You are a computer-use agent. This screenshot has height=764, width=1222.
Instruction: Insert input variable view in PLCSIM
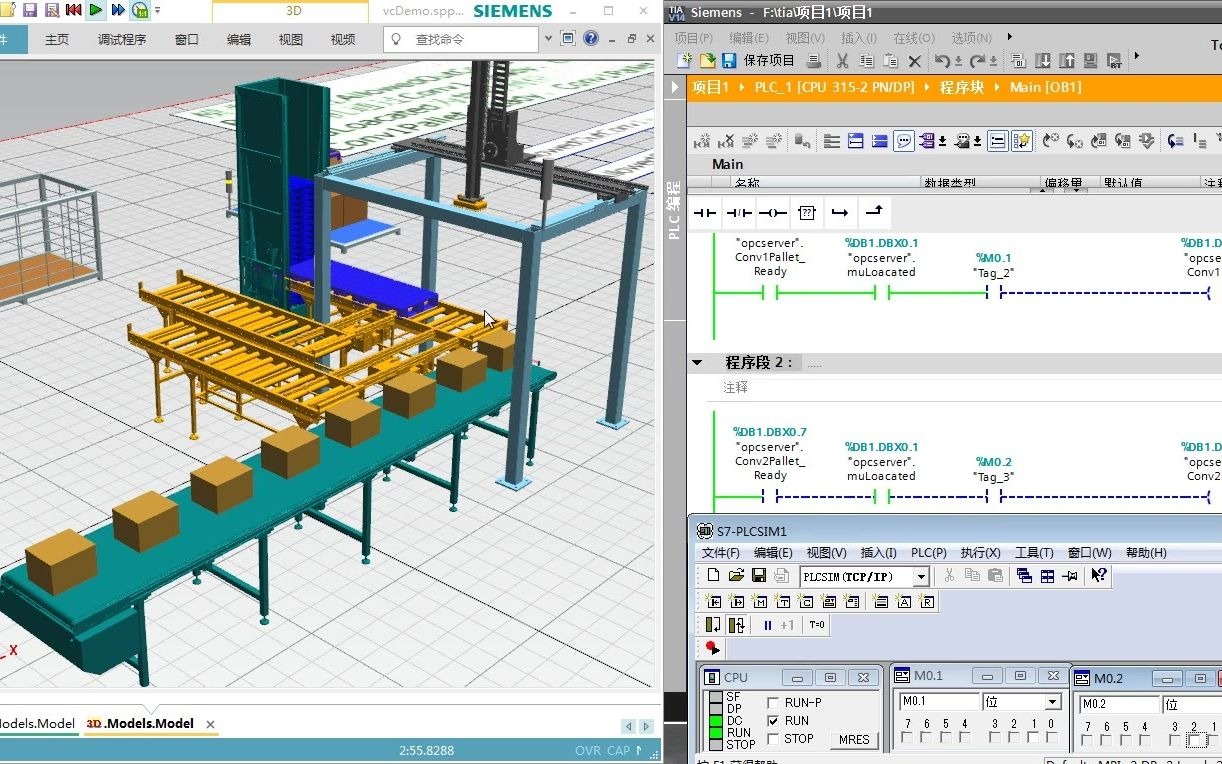pyautogui.click(x=714, y=601)
